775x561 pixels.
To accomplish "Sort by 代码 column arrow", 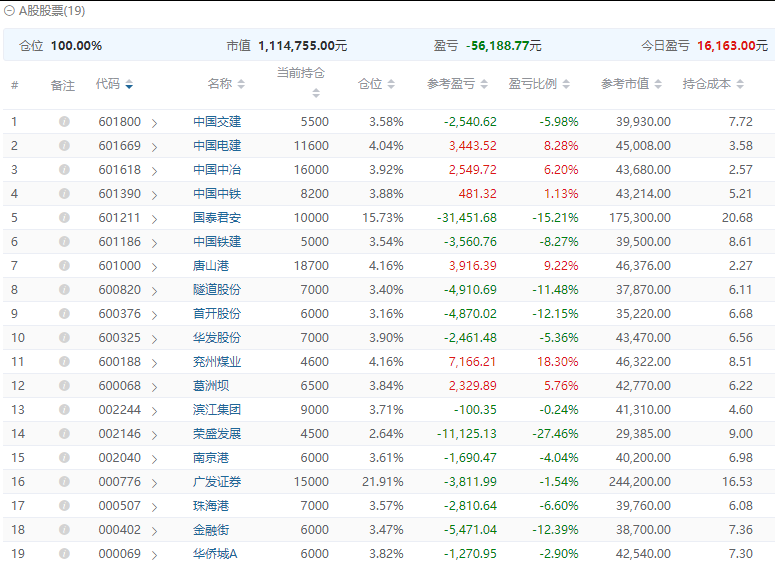I will point(129,85).
